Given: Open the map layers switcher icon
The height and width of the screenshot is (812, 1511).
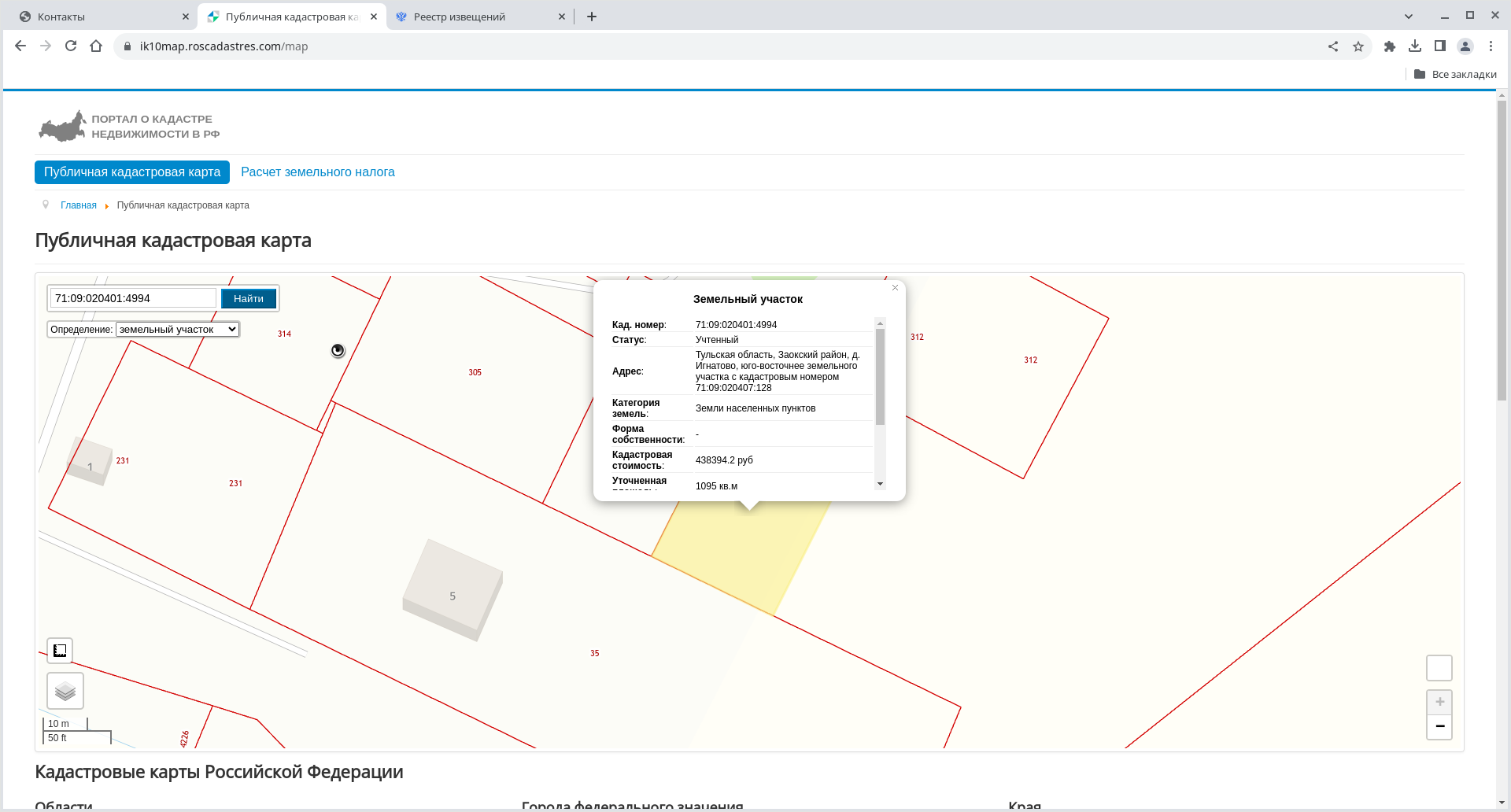Looking at the screenshot, I should [65, 691].
